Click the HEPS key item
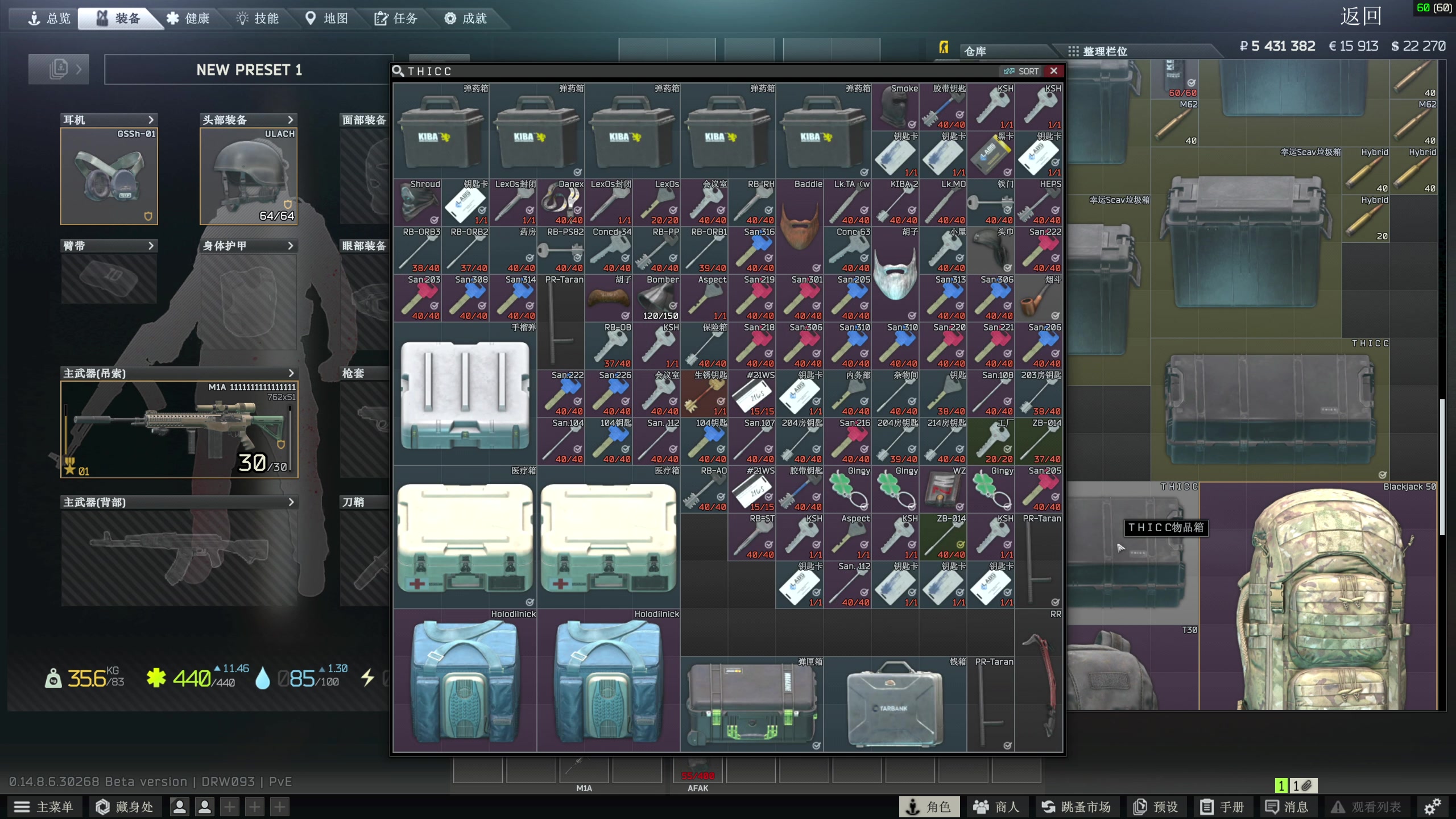1456x819 pixels. [x=1039, y=202]
